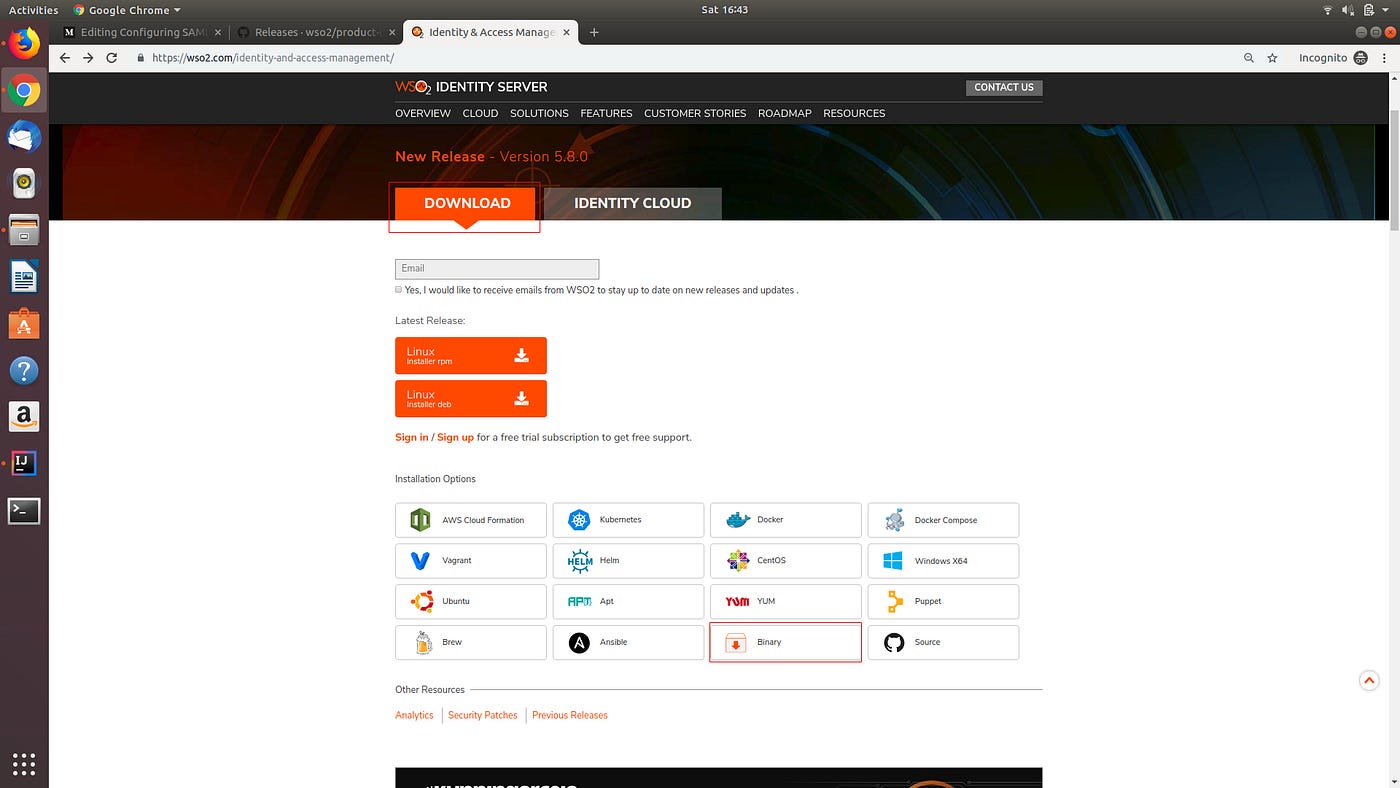Click the Chrome icon in the dock

(24, 92)
